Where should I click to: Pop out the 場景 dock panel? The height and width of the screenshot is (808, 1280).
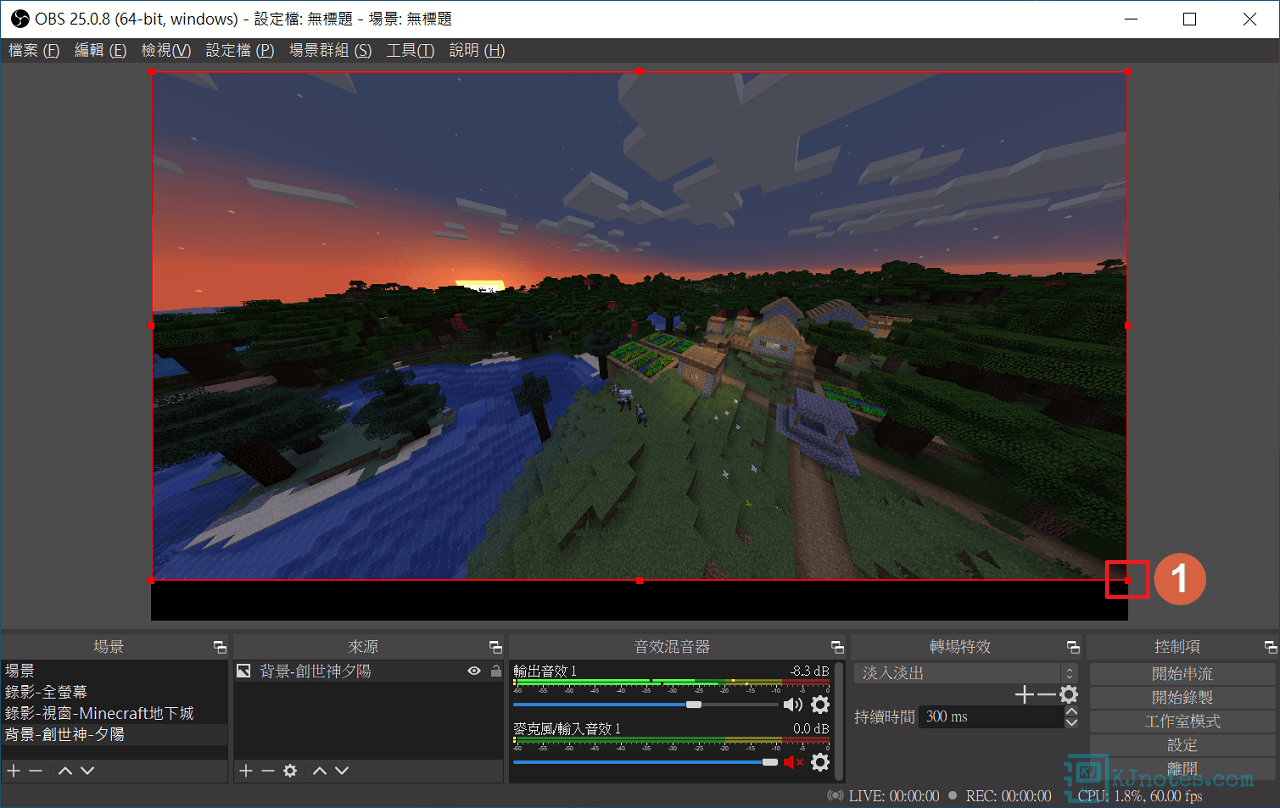220,647
